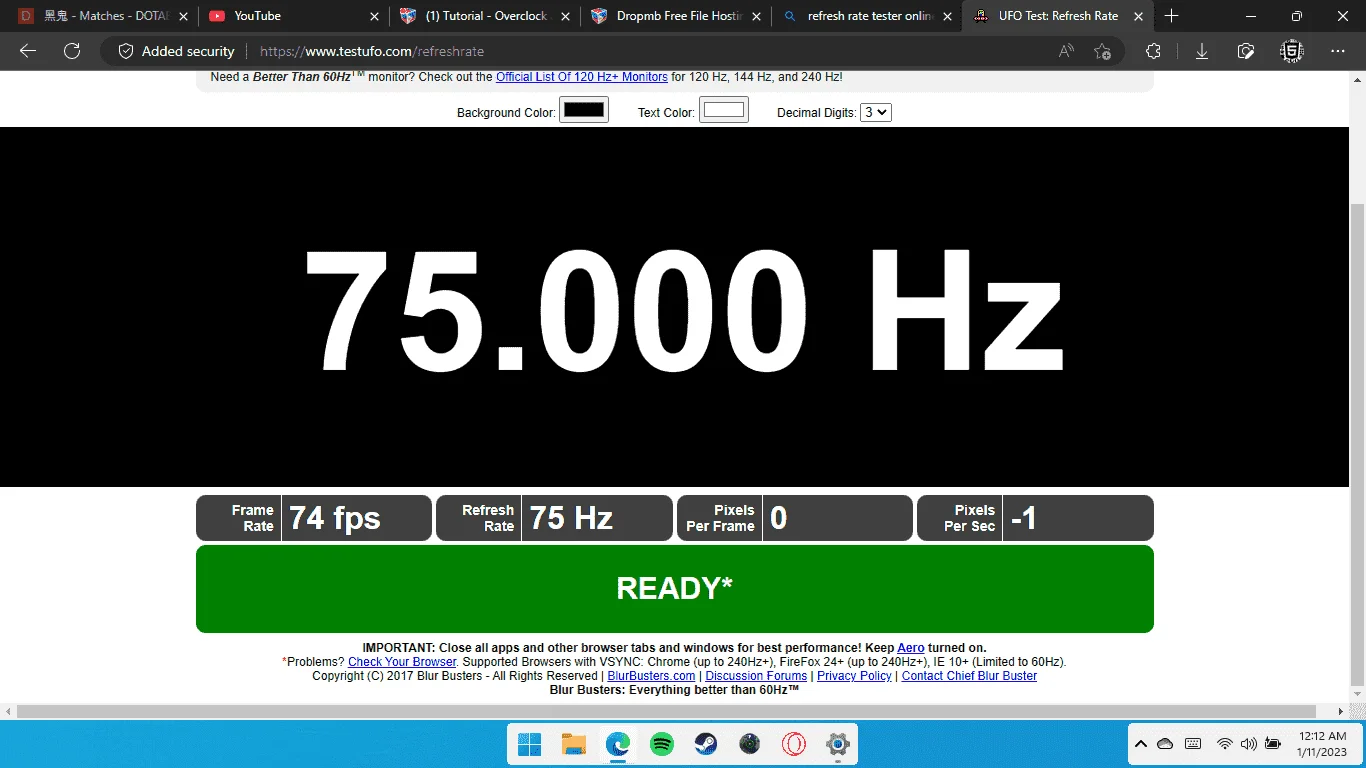Switch to the refresh rate tester search tab

(867, 16)
